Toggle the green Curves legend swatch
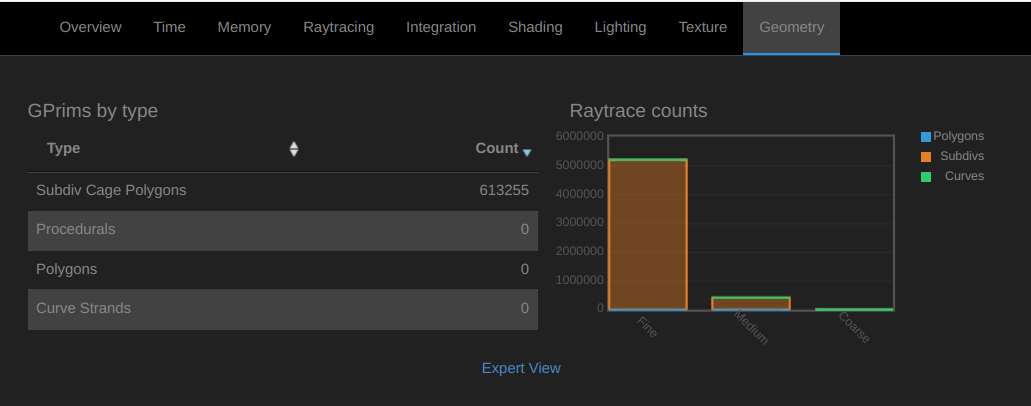 coord(926,176)
